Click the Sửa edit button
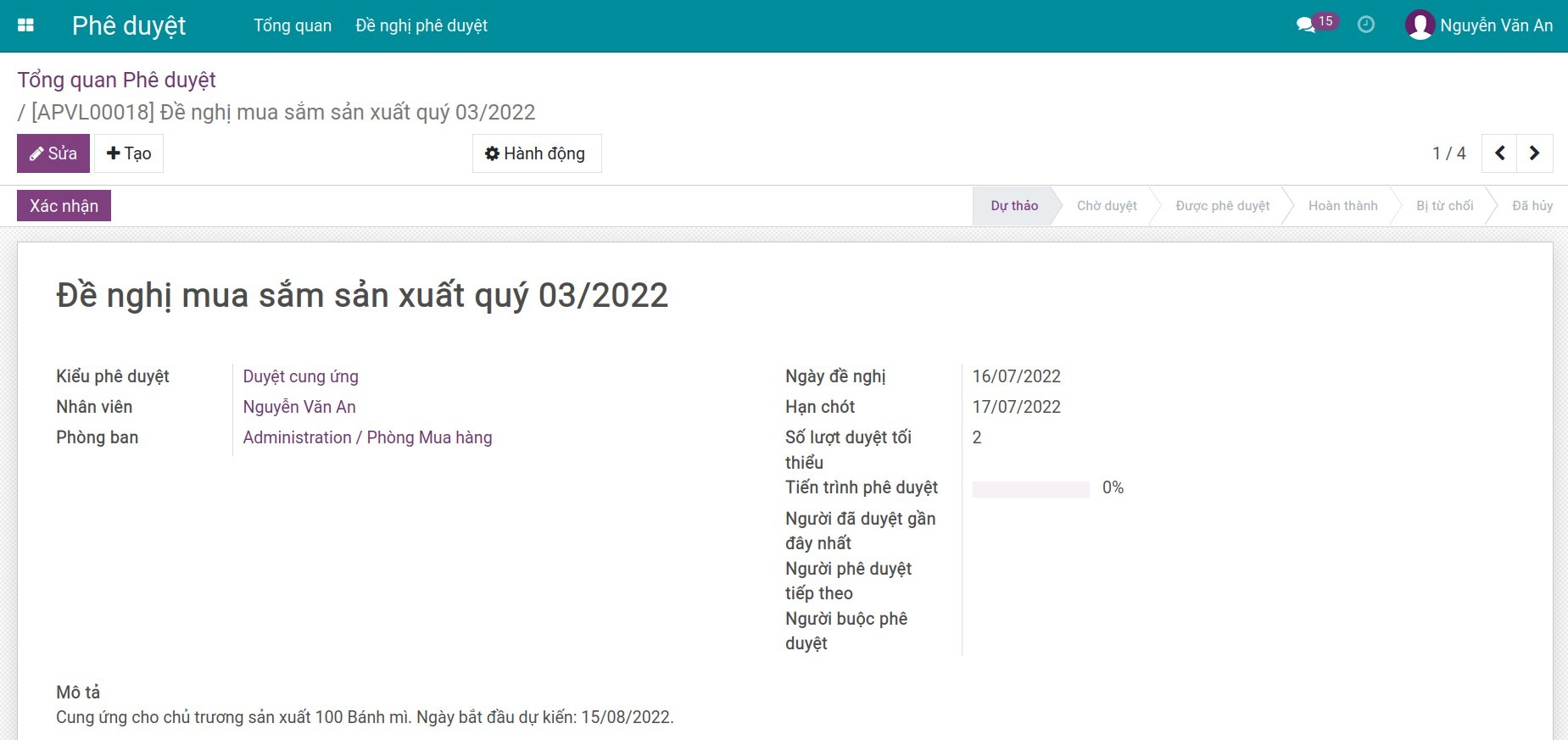This screenshot has width=1568, height=740. [53, 153]
